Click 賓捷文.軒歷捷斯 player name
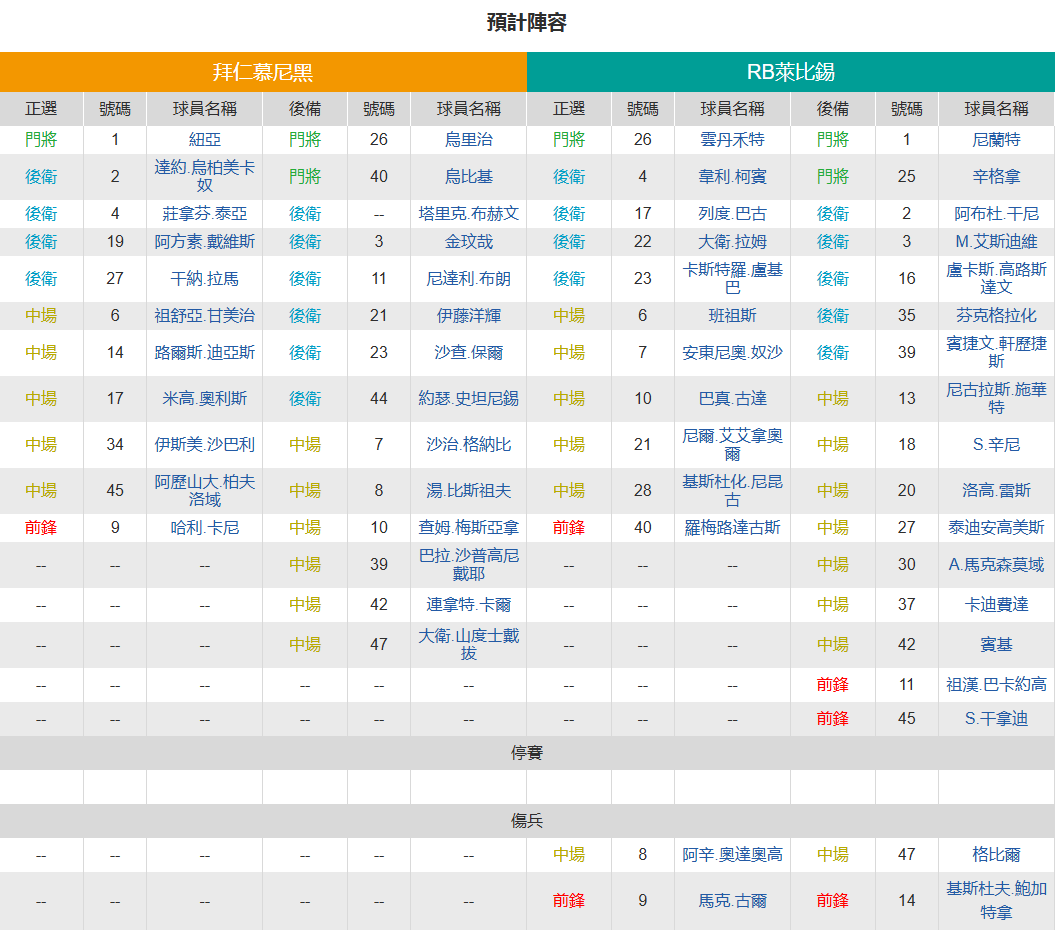Screen dimensions: 1055x930 coord(996,353)
